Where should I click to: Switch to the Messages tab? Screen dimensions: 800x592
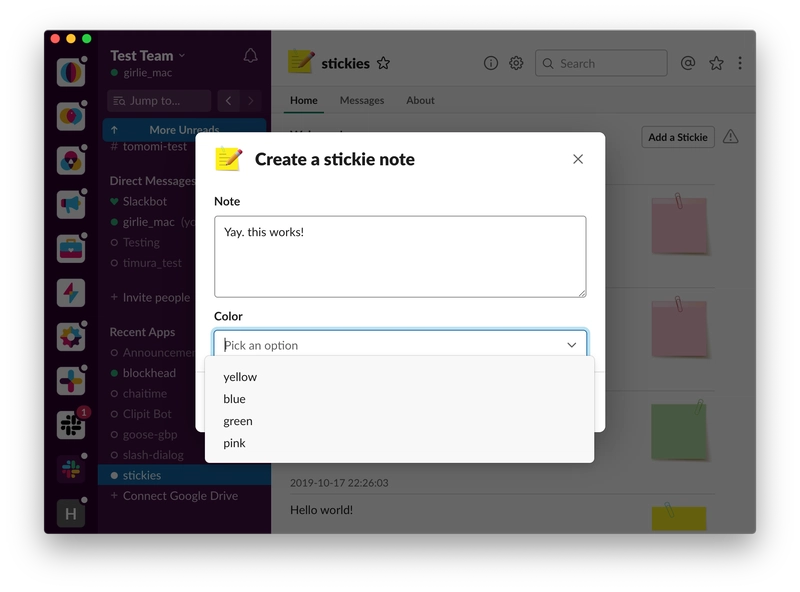pos(361,100)
